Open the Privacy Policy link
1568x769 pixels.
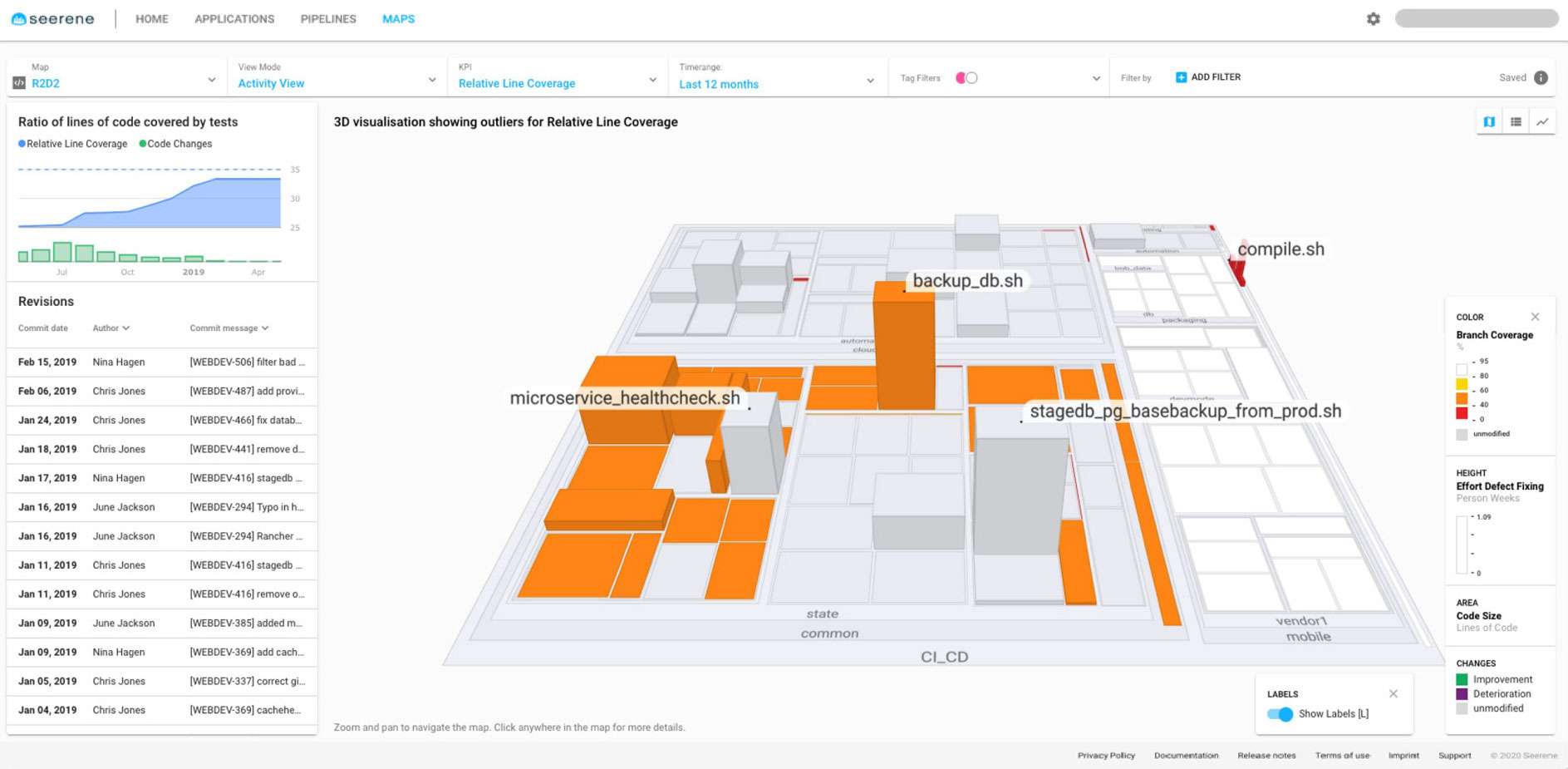pyautogui.click(x=1106, y=756)
